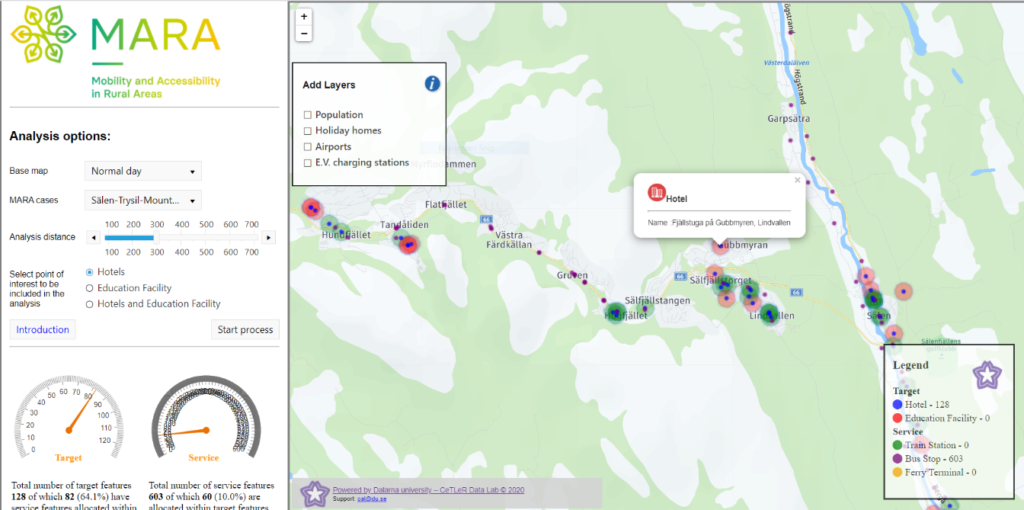This screenshot has width=1024, height=510.
Task: Select the Education Facility radio option
Action: (91, 288)
